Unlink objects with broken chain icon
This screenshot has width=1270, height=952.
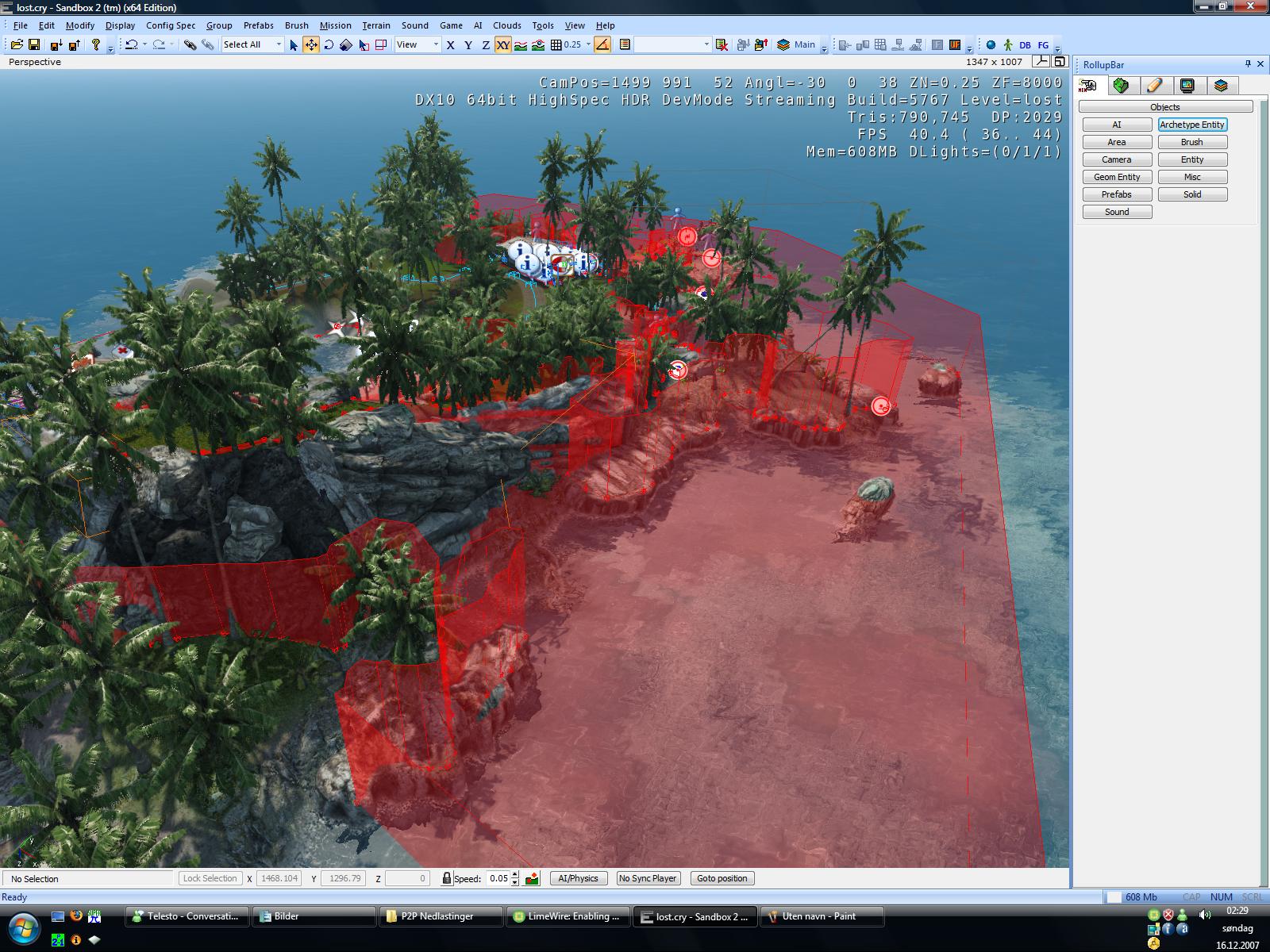tap(207, 44)
